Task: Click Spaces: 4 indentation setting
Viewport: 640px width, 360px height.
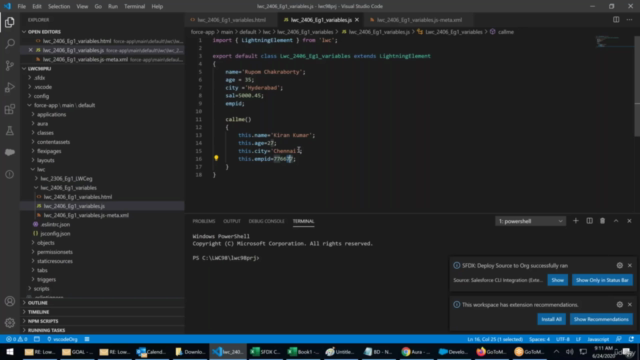Action: pos(539,339)
